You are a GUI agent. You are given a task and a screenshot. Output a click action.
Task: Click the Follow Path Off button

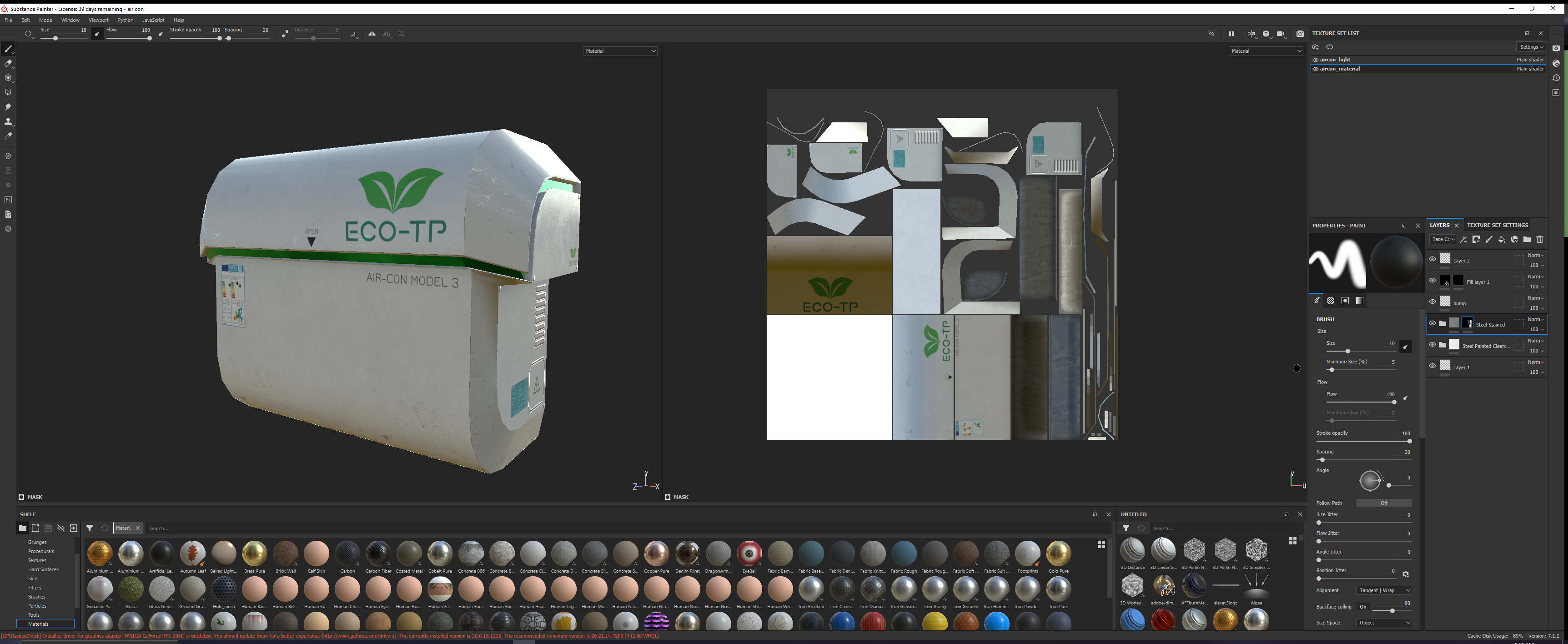tap(1383, 503)
